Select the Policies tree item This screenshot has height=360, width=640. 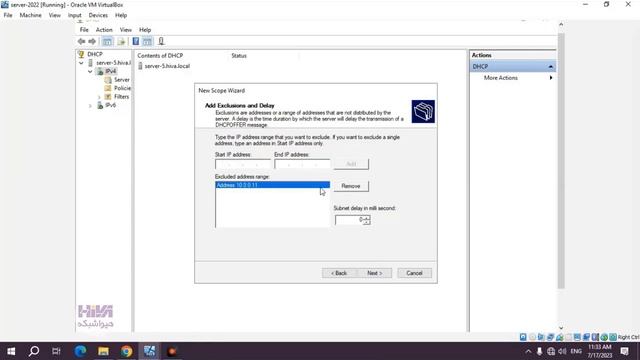122,88
